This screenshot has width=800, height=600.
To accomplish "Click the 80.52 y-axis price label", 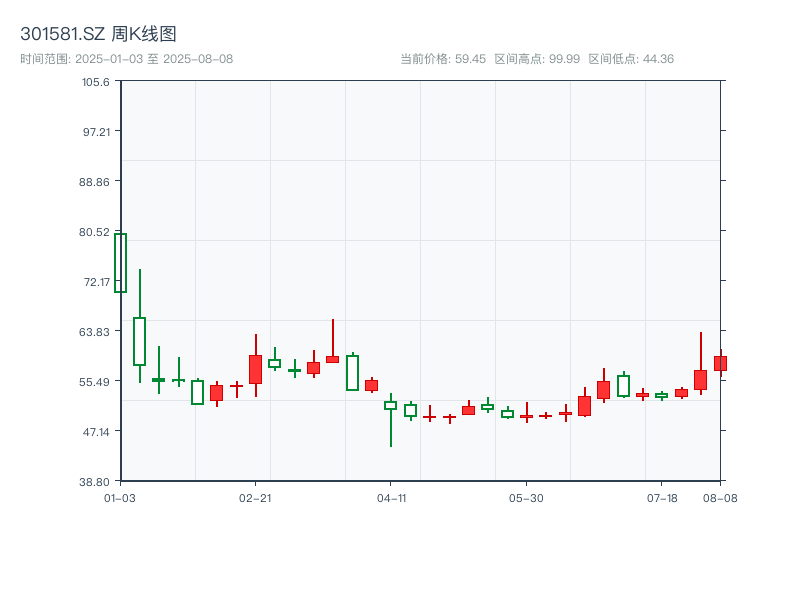I will [x=96, y=232].
